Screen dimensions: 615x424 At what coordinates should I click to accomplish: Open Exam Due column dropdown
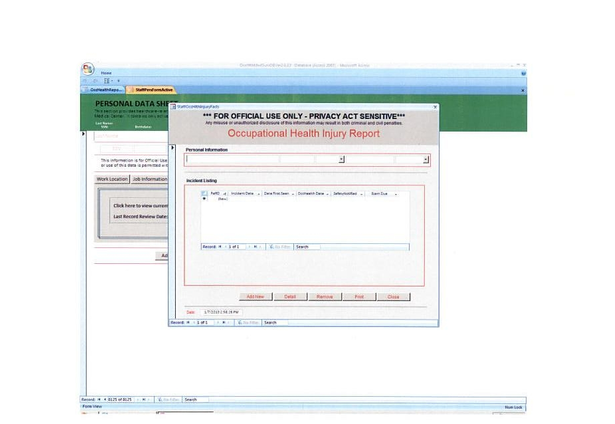(x=395, y=194)
